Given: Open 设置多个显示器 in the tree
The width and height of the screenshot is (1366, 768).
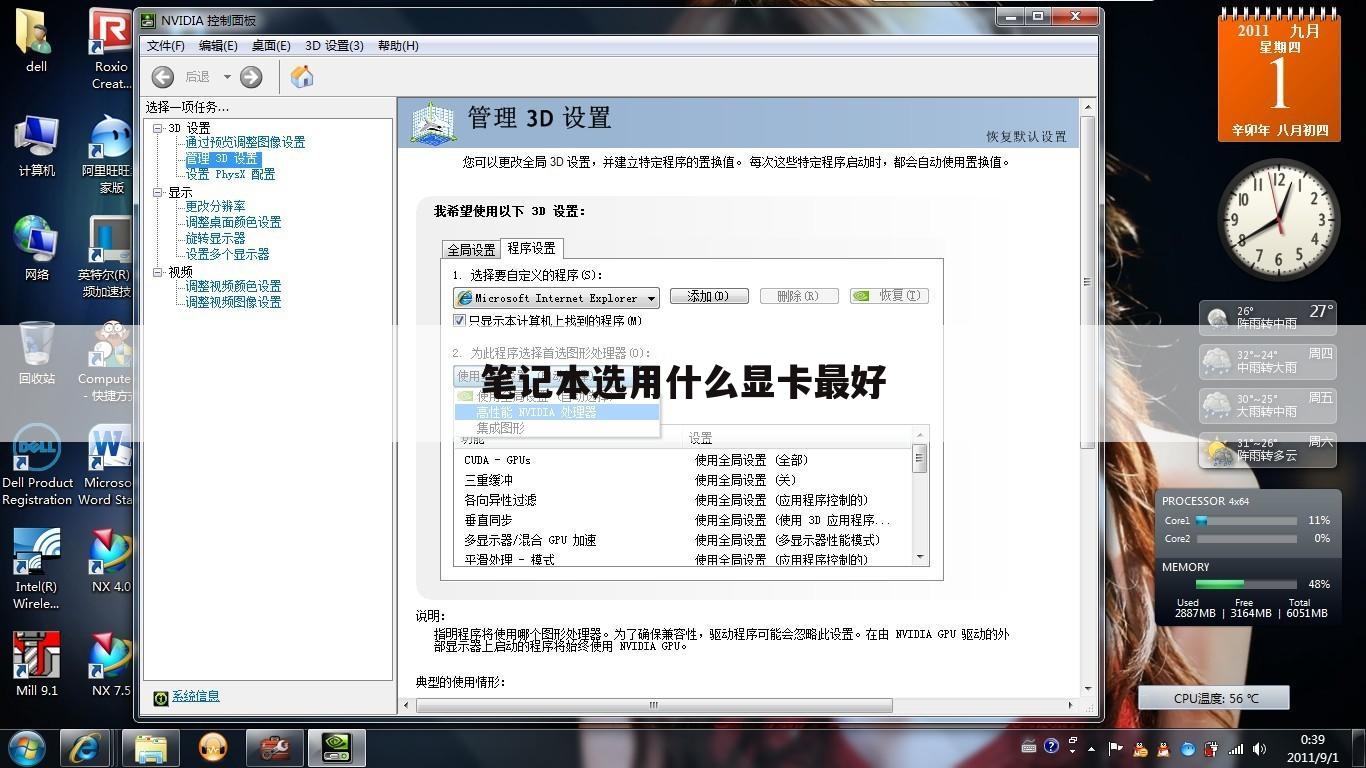Looking at the screenshot, I should click(x=227, y=254).
